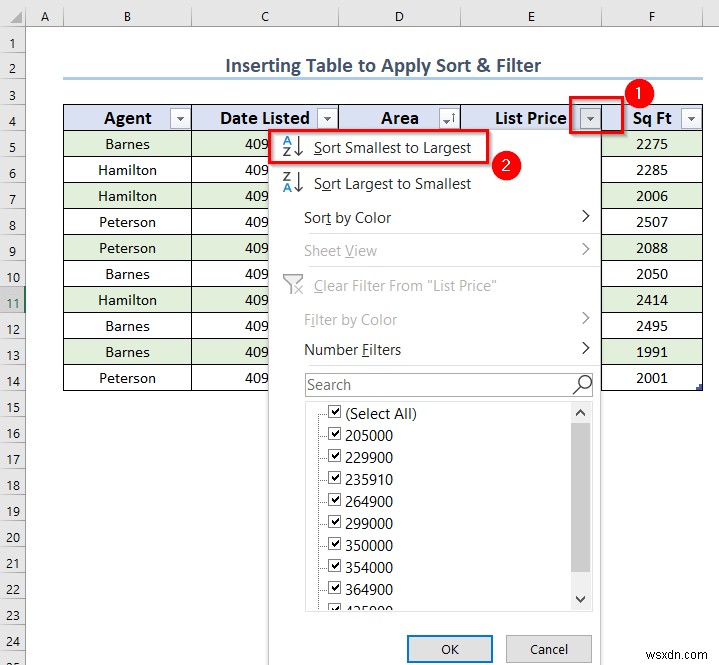Click the Sq Ft header cell

(652, 118)
